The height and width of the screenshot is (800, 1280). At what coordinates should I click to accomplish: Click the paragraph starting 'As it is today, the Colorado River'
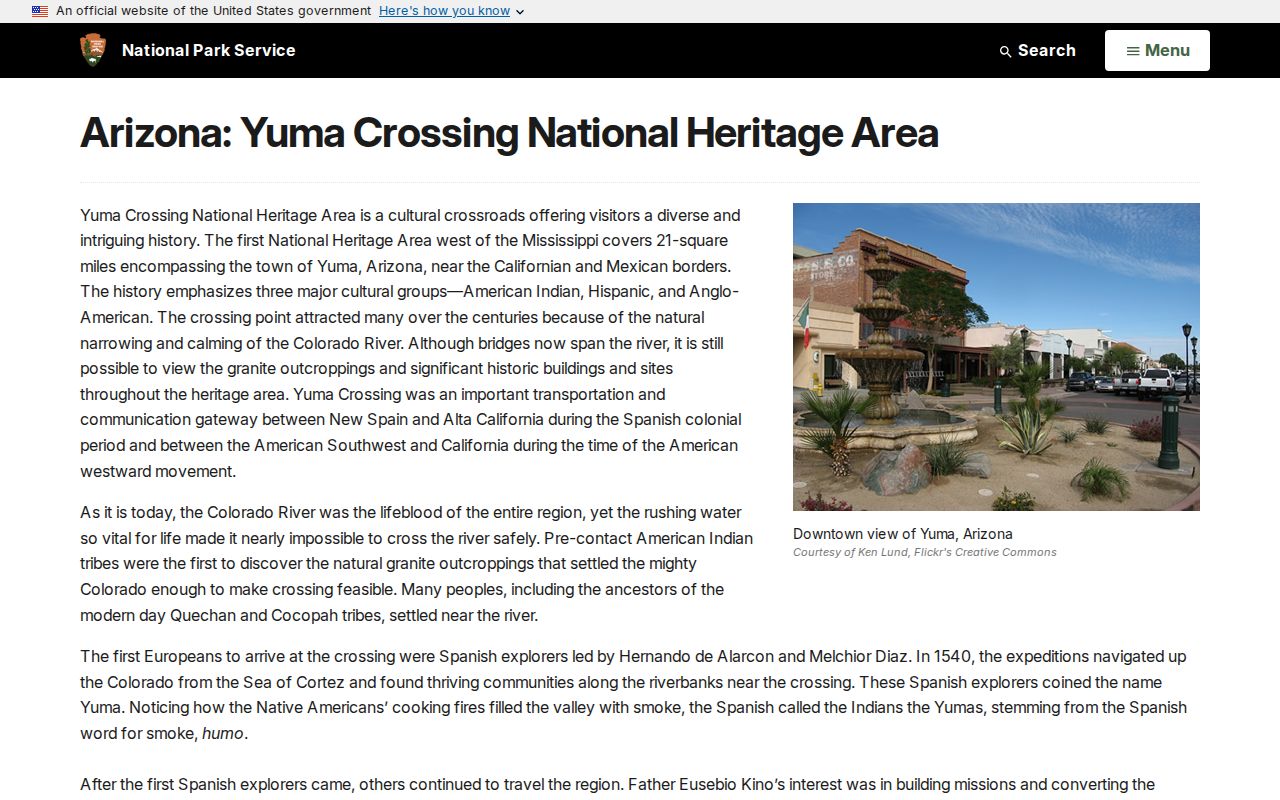pyautogui.click(x=416, y=564)
